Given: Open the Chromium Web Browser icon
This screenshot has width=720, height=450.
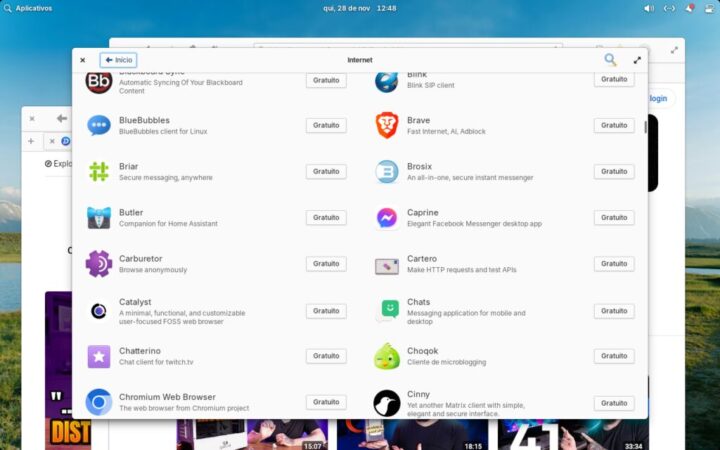Looking at the screenshot, I should pos(99,402).
